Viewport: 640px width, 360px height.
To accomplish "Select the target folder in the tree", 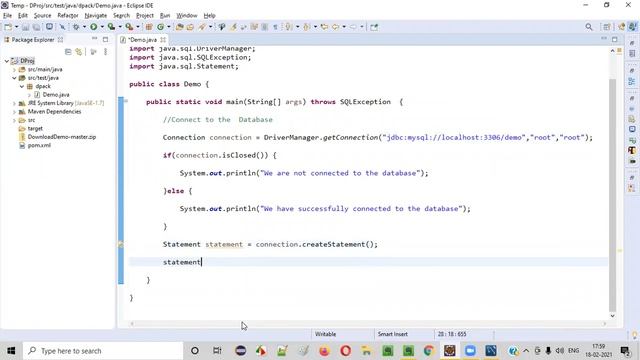I will pos(35,129).
